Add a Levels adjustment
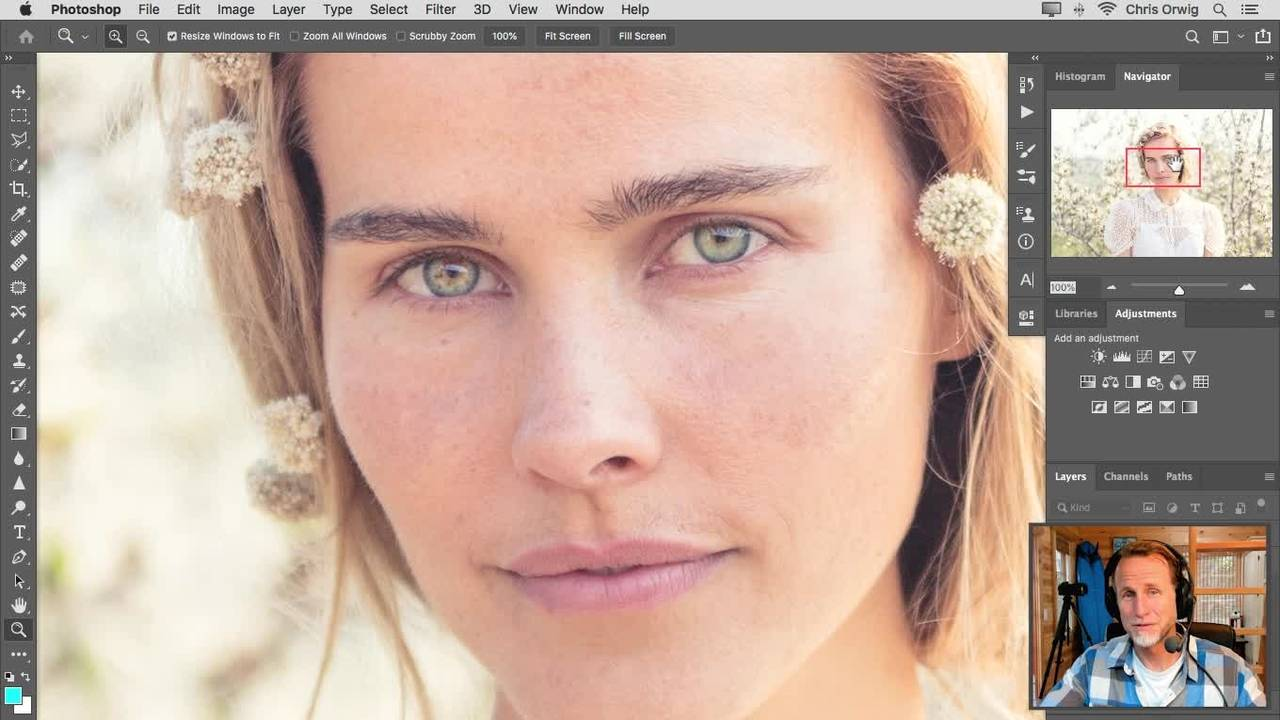Image resolution: width=1280 pixels, height=720 pixels. (1121, 357)
